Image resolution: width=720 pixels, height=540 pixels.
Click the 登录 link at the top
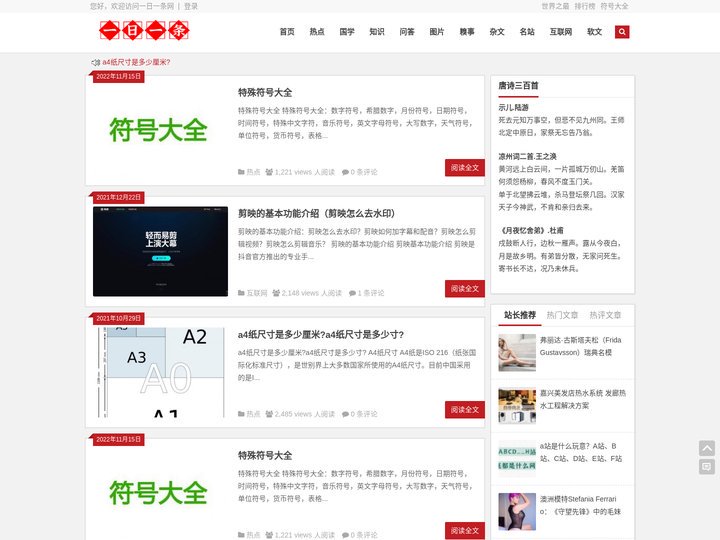tap(191, 6)
